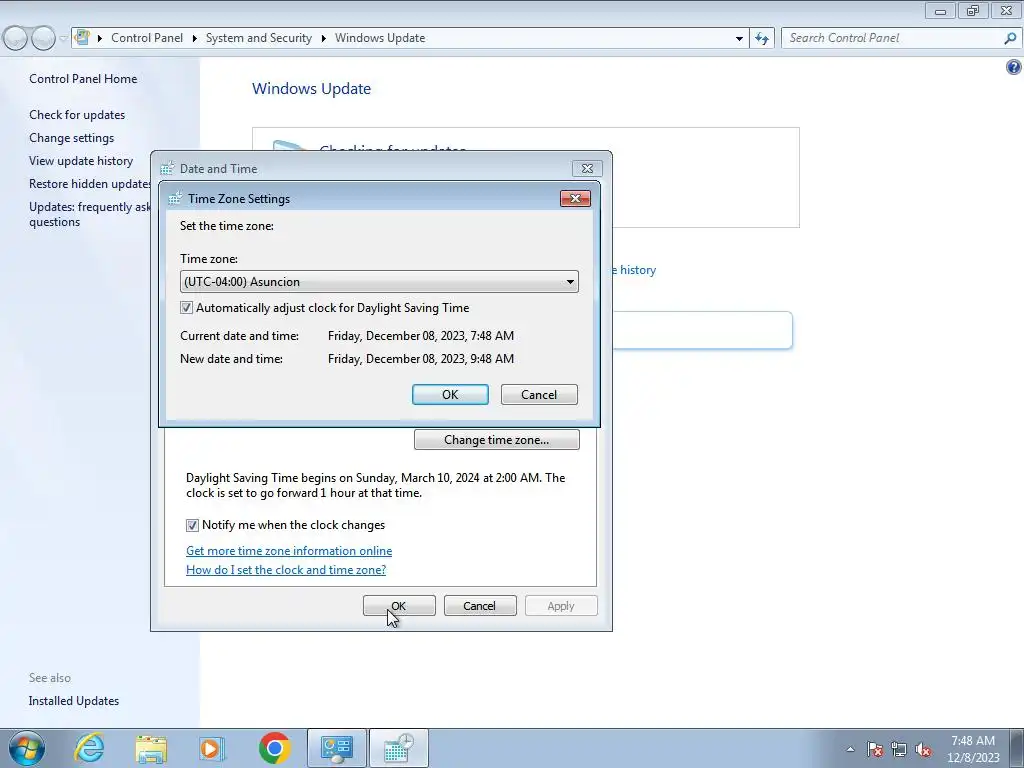Expand address bar history dropdown

(739, 39)
